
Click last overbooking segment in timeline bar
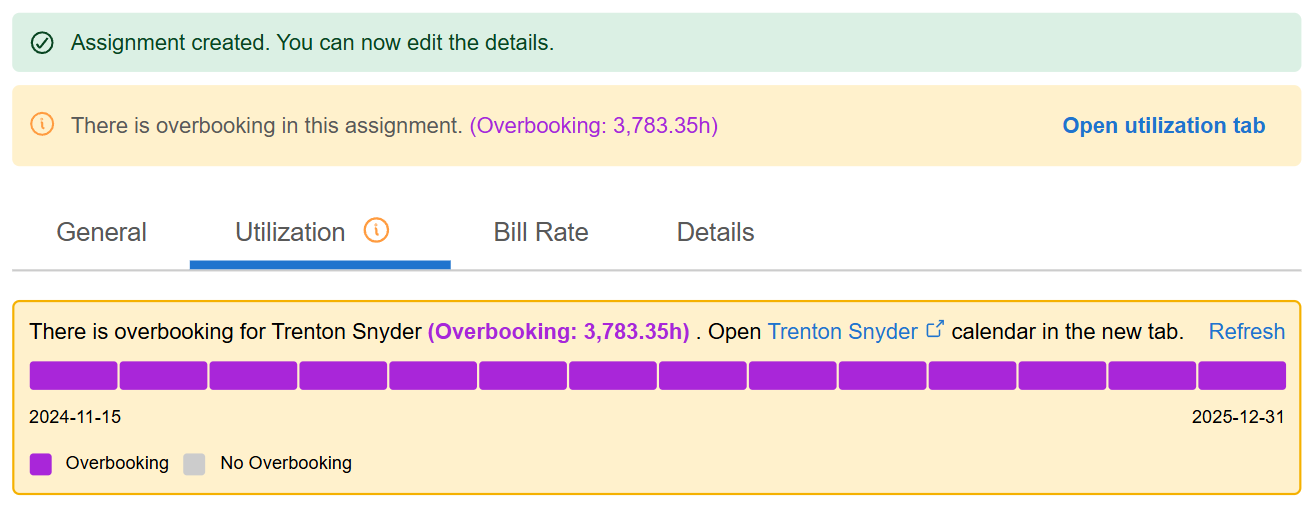1241,375
